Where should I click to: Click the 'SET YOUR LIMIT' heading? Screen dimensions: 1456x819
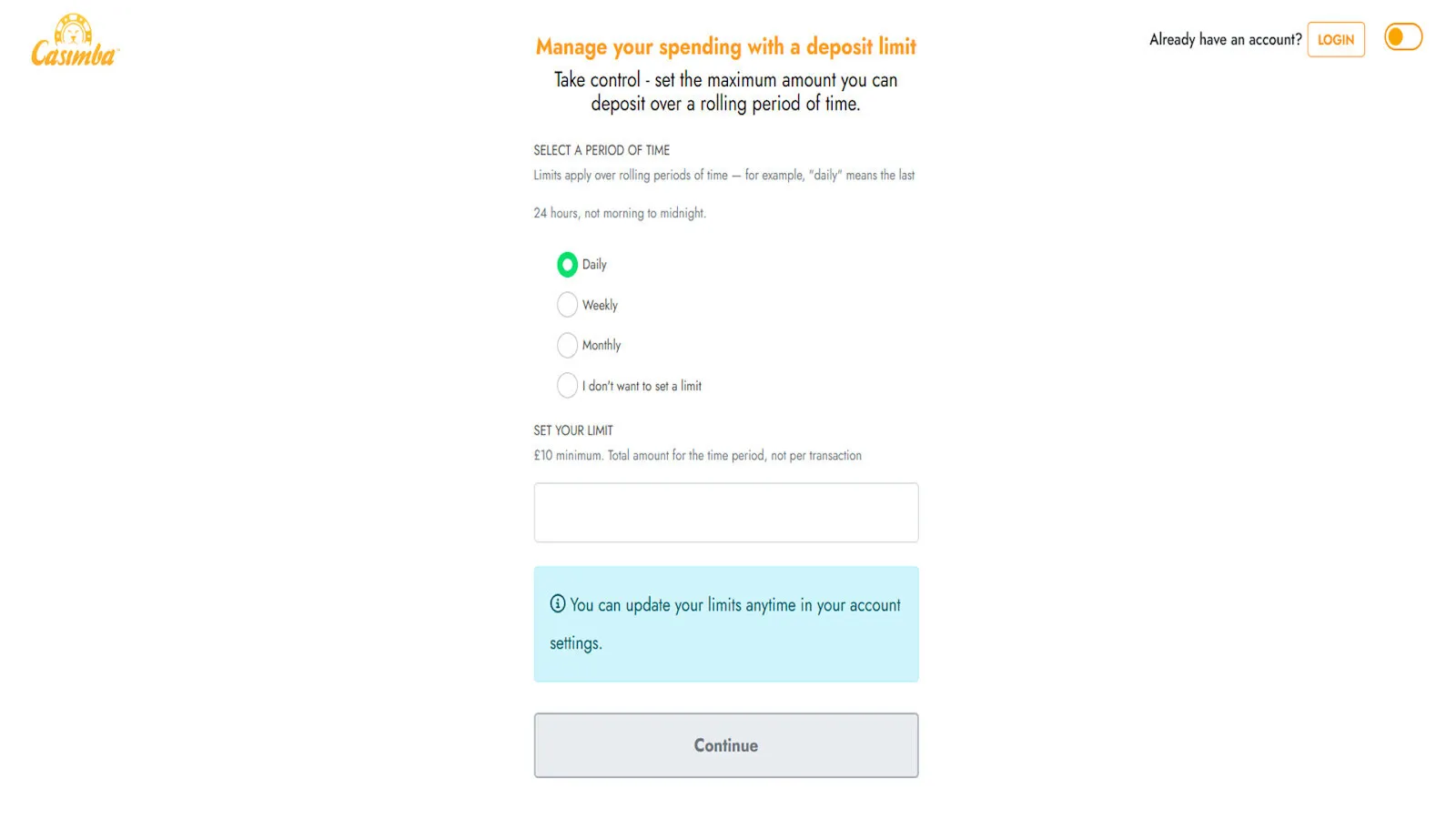(x=573, y=430)
